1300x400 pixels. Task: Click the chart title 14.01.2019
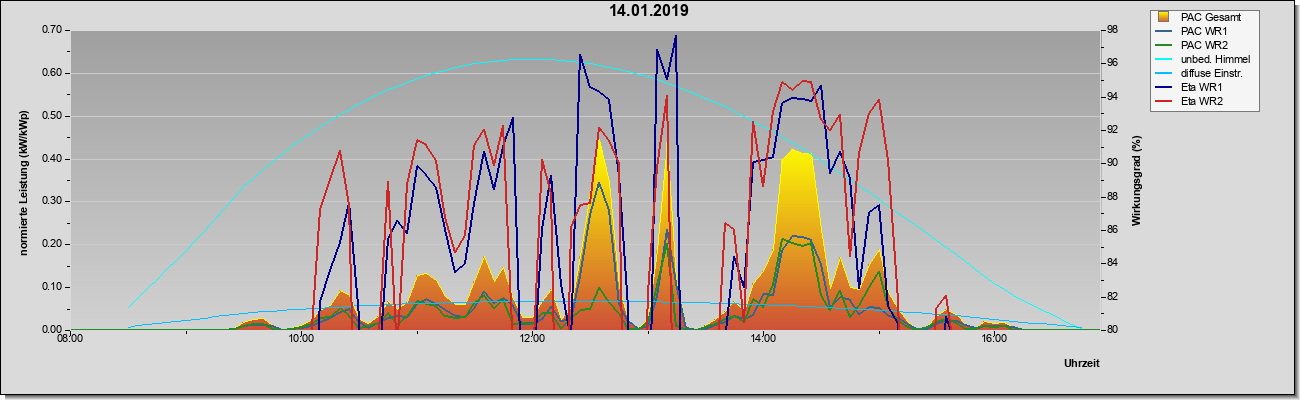[649, 11]
